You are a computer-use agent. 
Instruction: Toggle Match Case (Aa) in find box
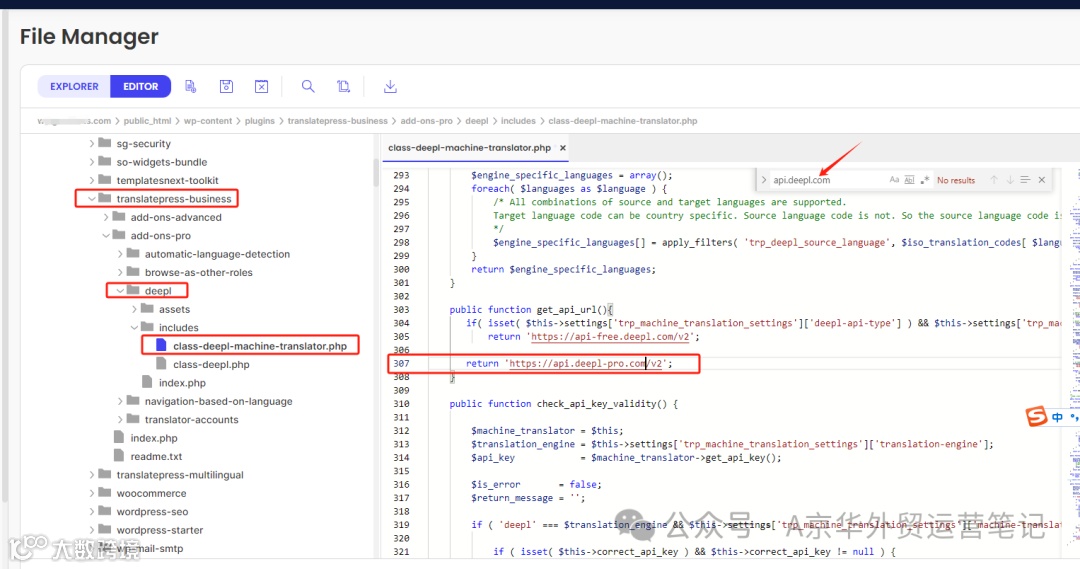point(894,180)
